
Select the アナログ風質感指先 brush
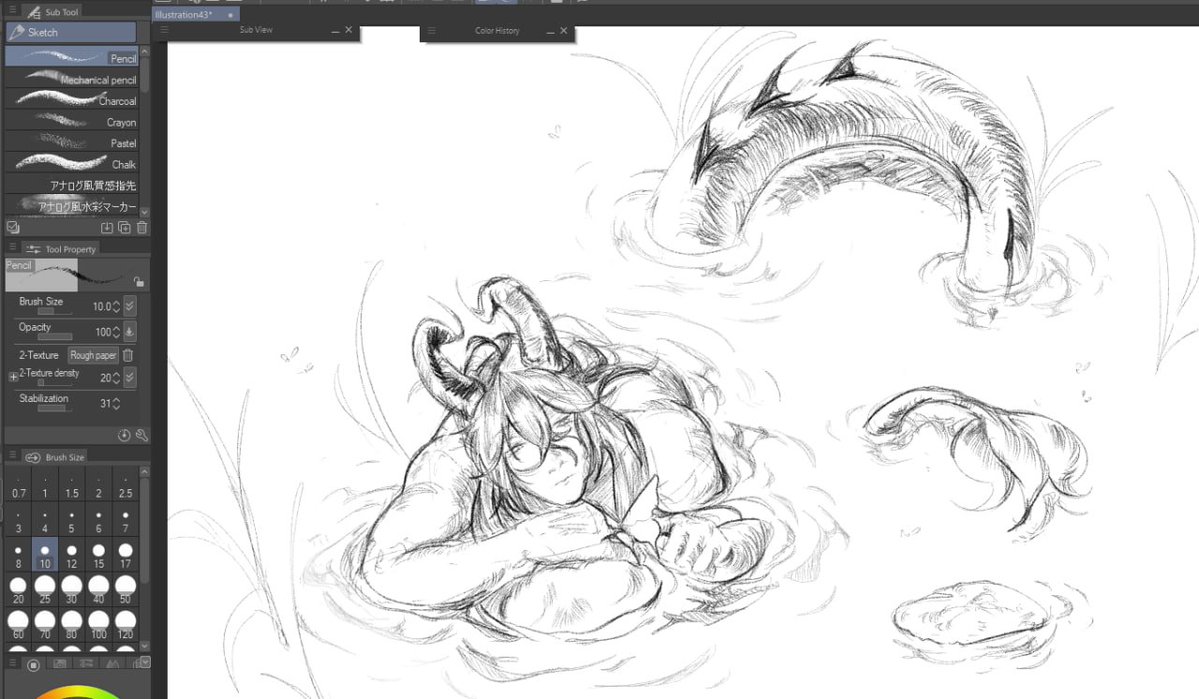click(72, 184)
